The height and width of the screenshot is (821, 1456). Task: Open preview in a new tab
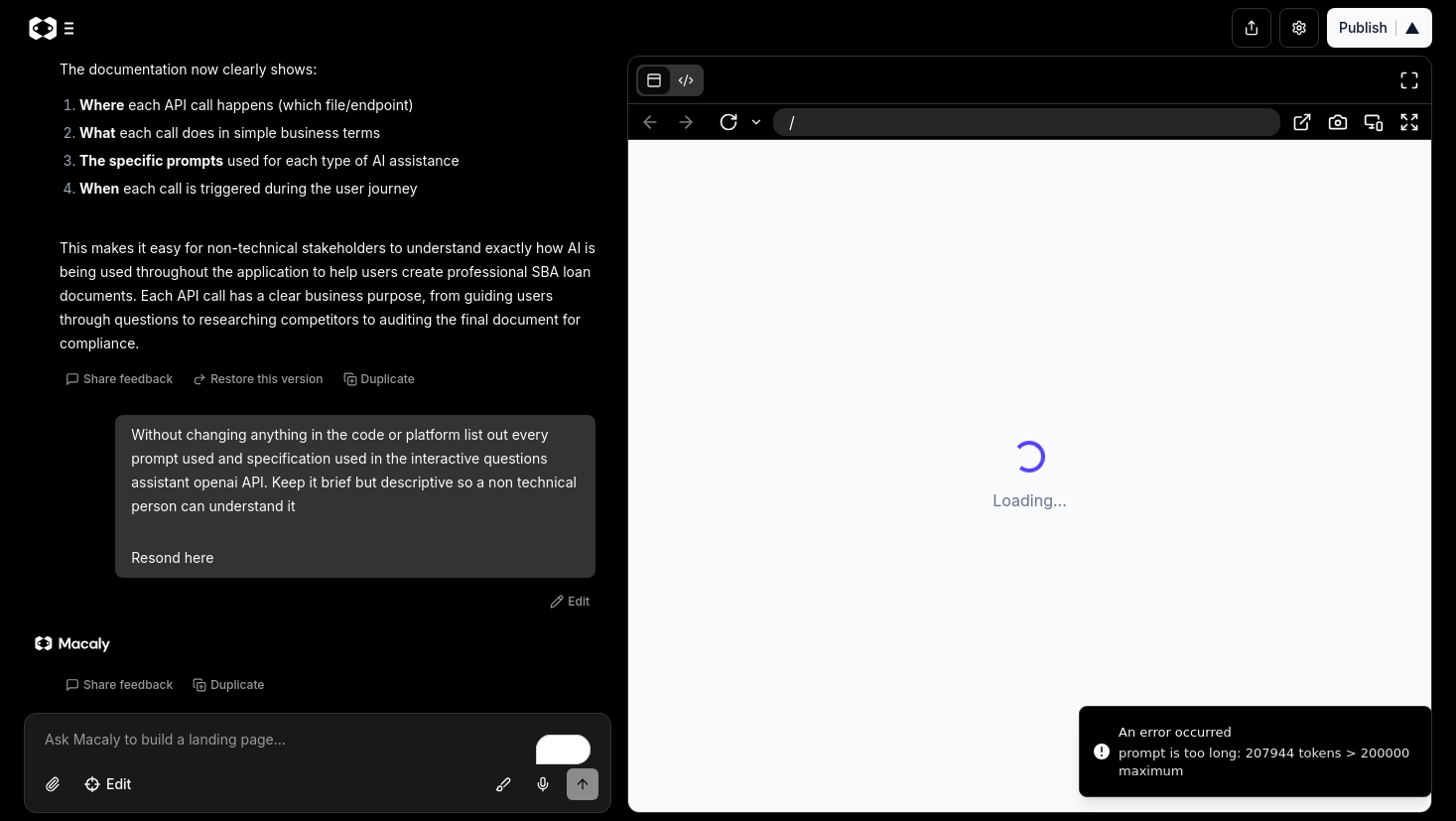coord(1302,122)
